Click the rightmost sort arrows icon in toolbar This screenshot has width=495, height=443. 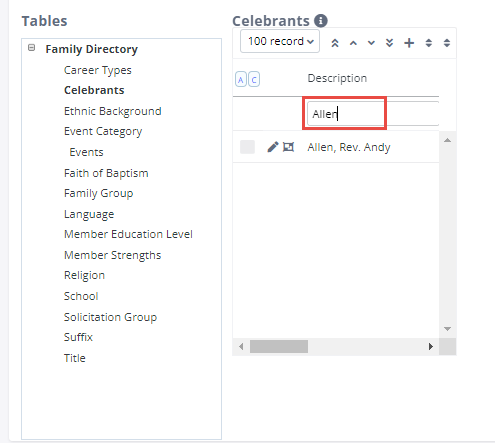pyautogui.click(x=447, y=43)
